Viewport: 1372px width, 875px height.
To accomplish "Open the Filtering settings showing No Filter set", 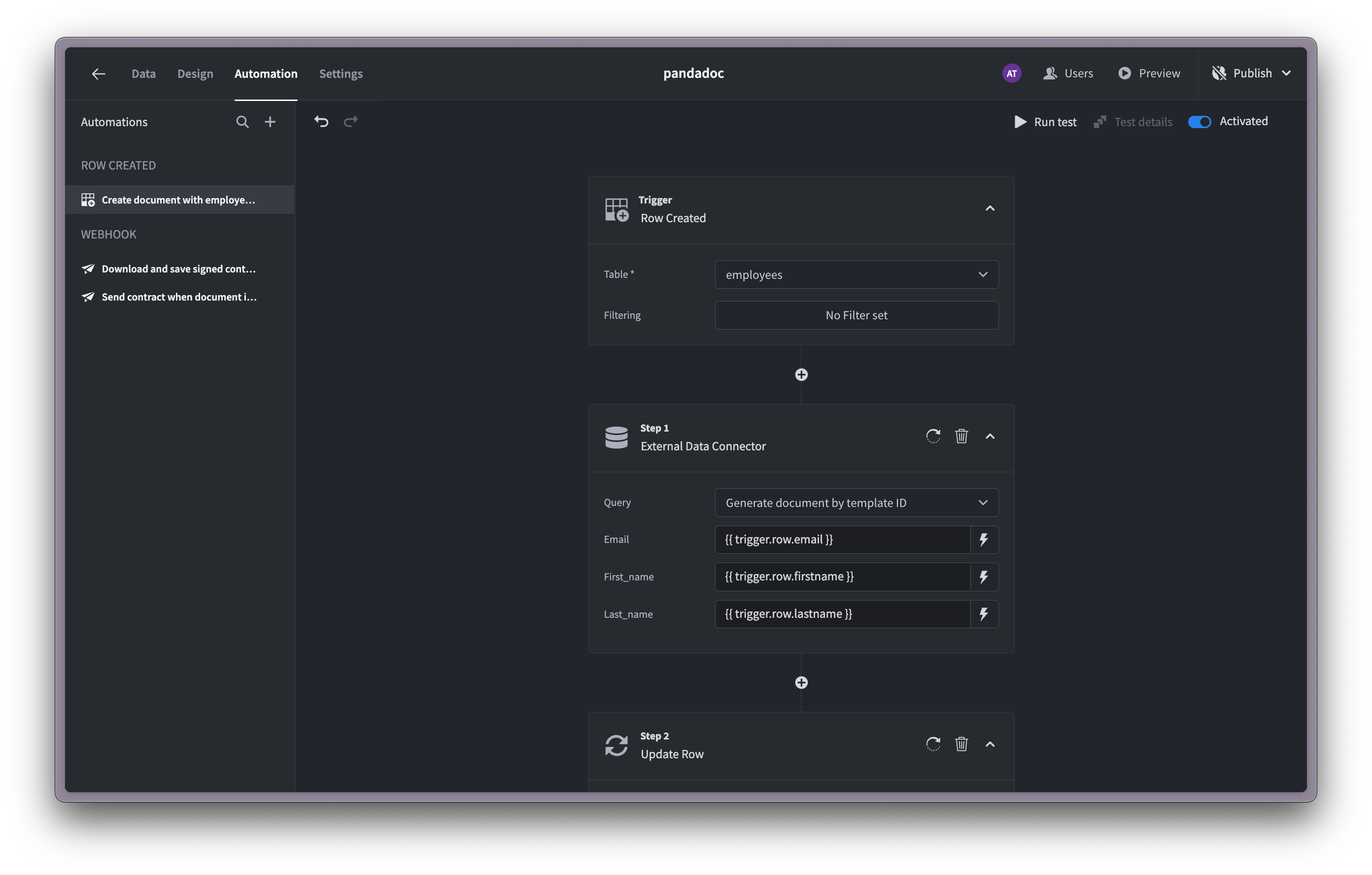I will pos(857,315).
